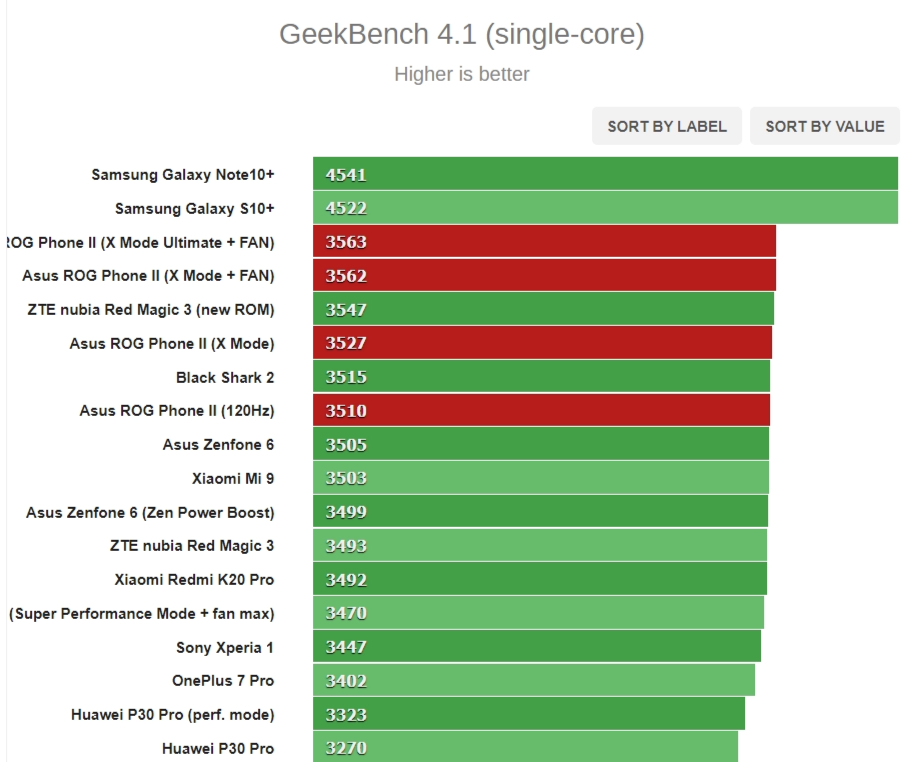Click the red bar showing 3527

pos(542,343)
